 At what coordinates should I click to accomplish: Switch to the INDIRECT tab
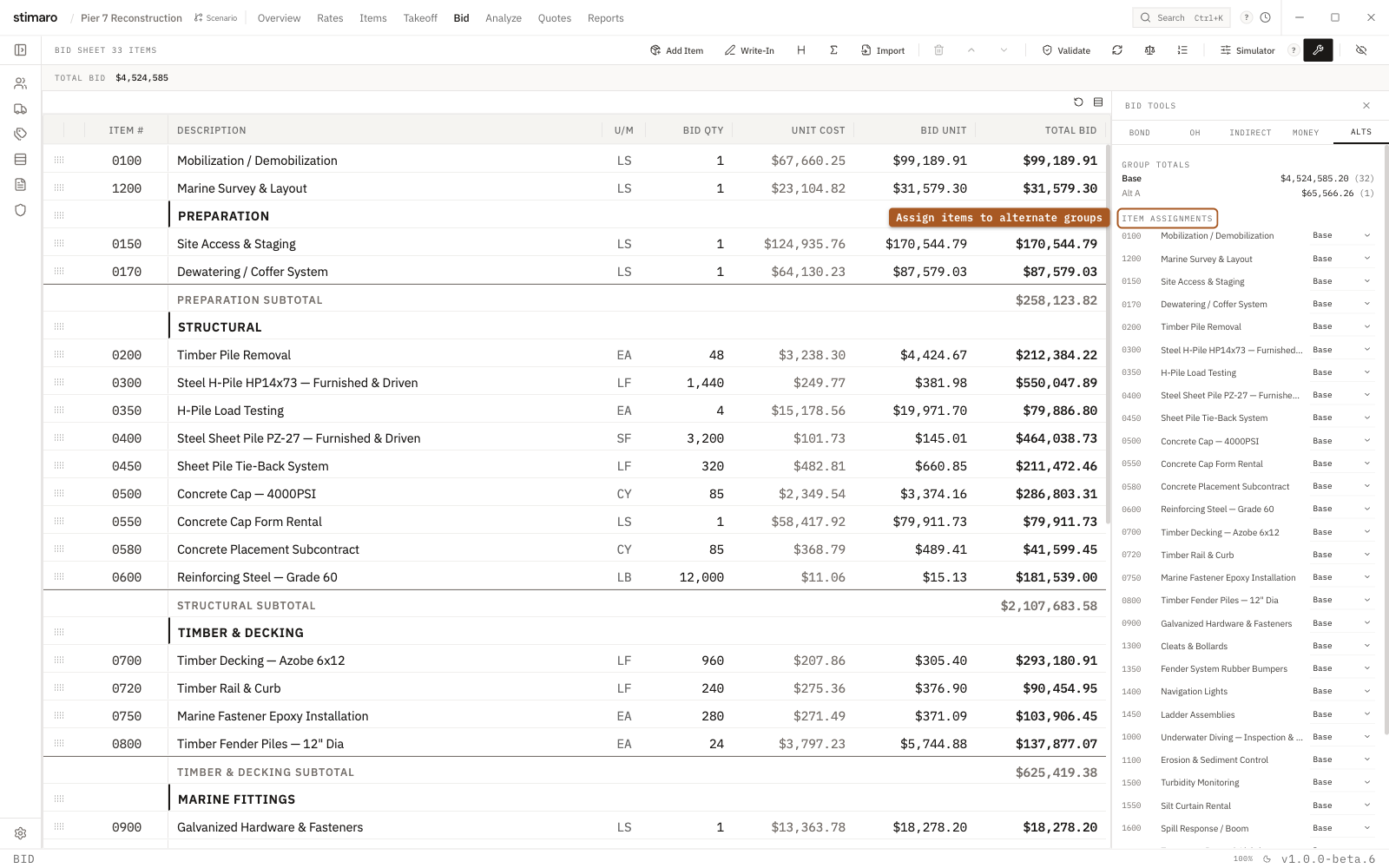(1250, 133)
